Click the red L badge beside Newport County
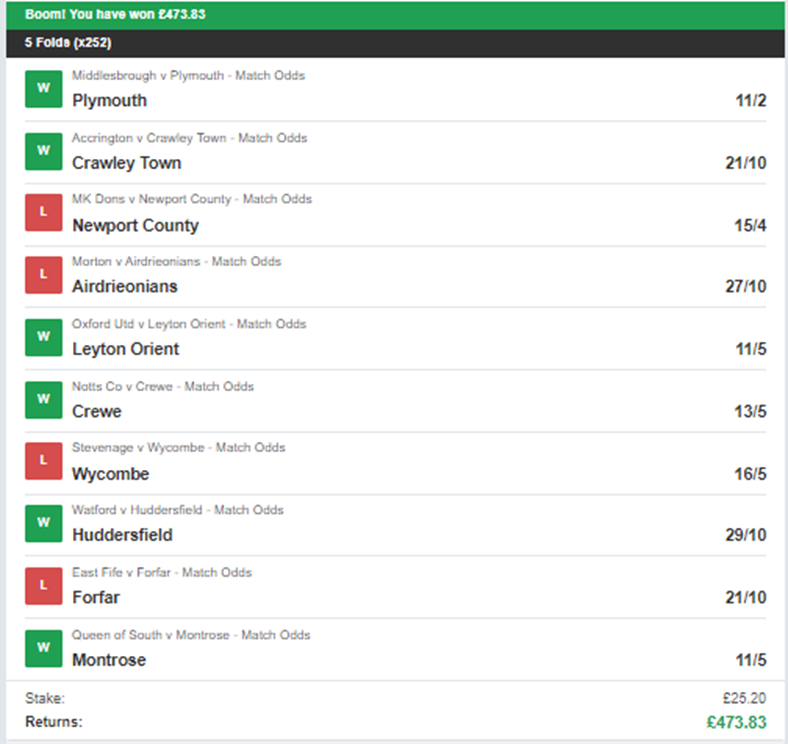This screenshot has height=744, width=788. pyautogui.click(x=44, y=213)
